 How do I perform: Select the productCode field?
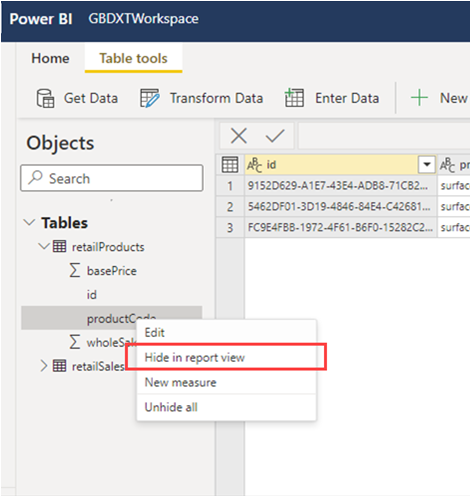click(x=112, y=318)
